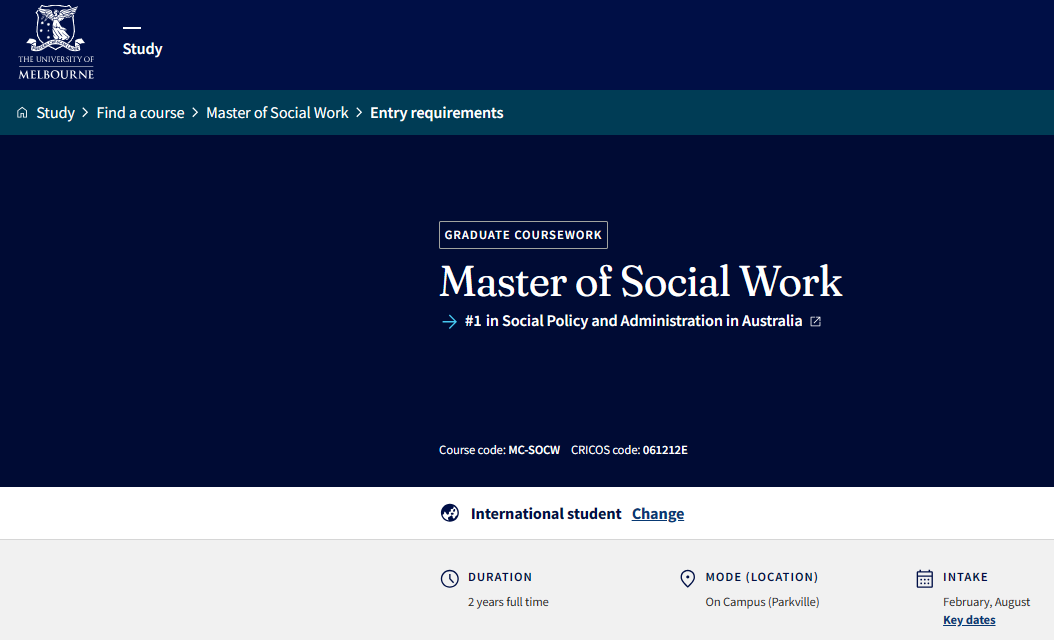
Task: Click the external link icon after Australia
Action: click(x=816, y=322)
